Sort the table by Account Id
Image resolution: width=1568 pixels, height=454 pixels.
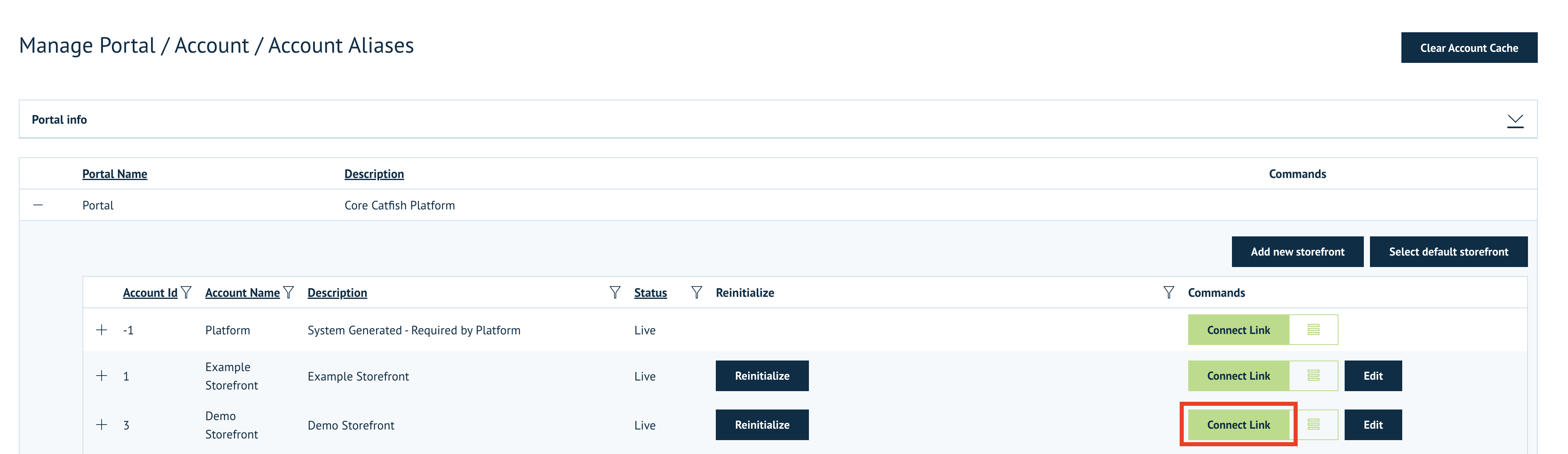click(x=150, y=292)
